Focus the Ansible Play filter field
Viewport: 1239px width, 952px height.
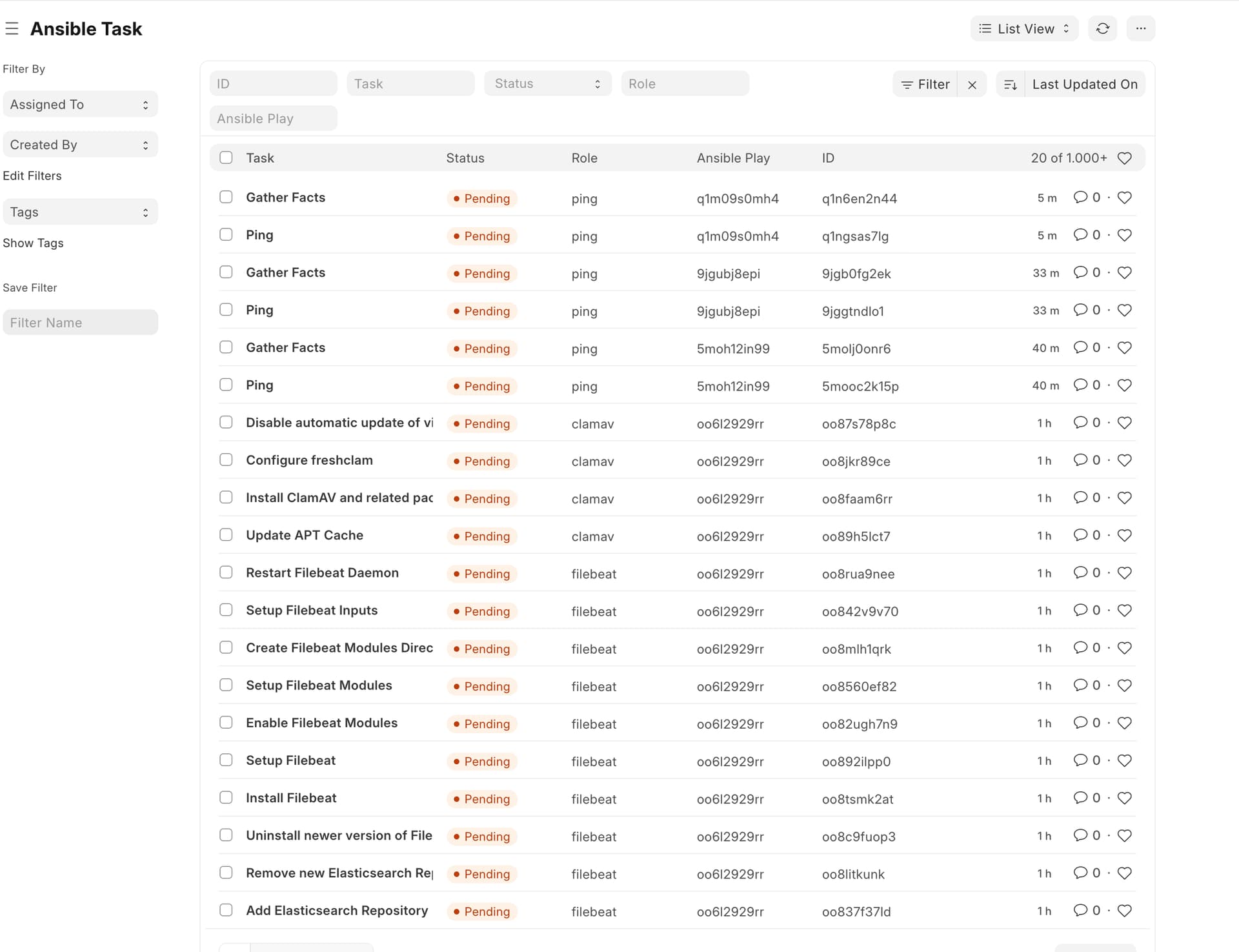click(x=274, y=118)
